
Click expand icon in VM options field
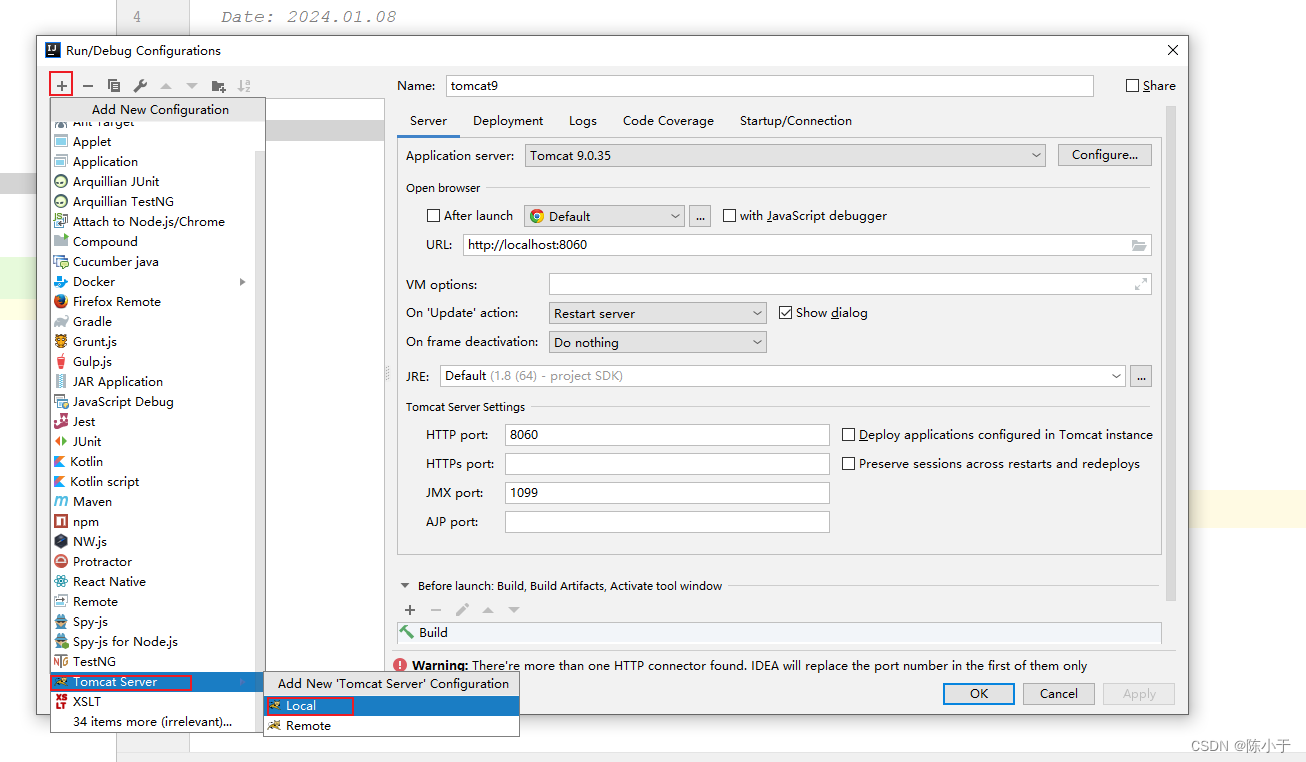(x=1141, y=285)
